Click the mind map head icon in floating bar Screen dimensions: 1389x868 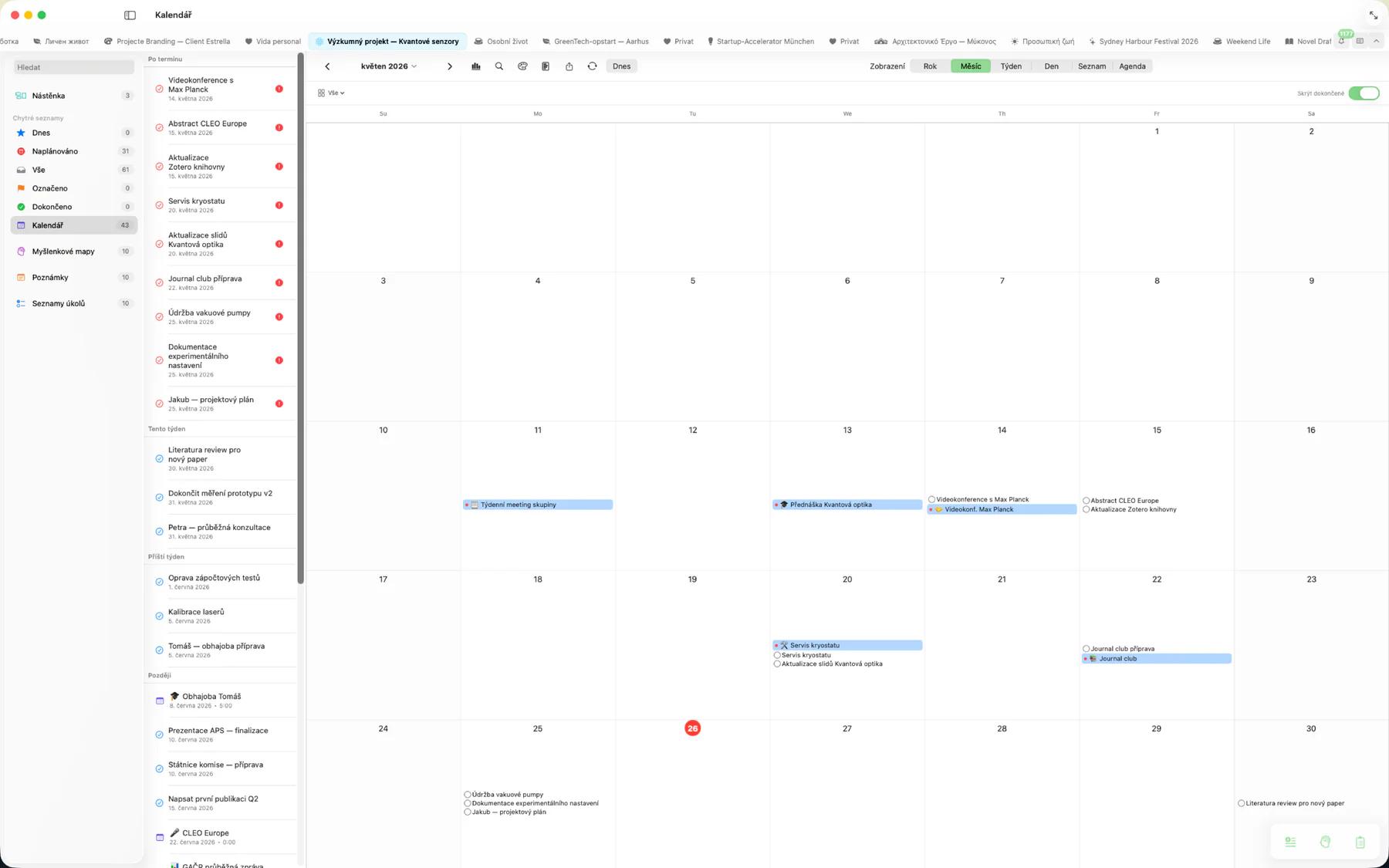pos(1325,842)
